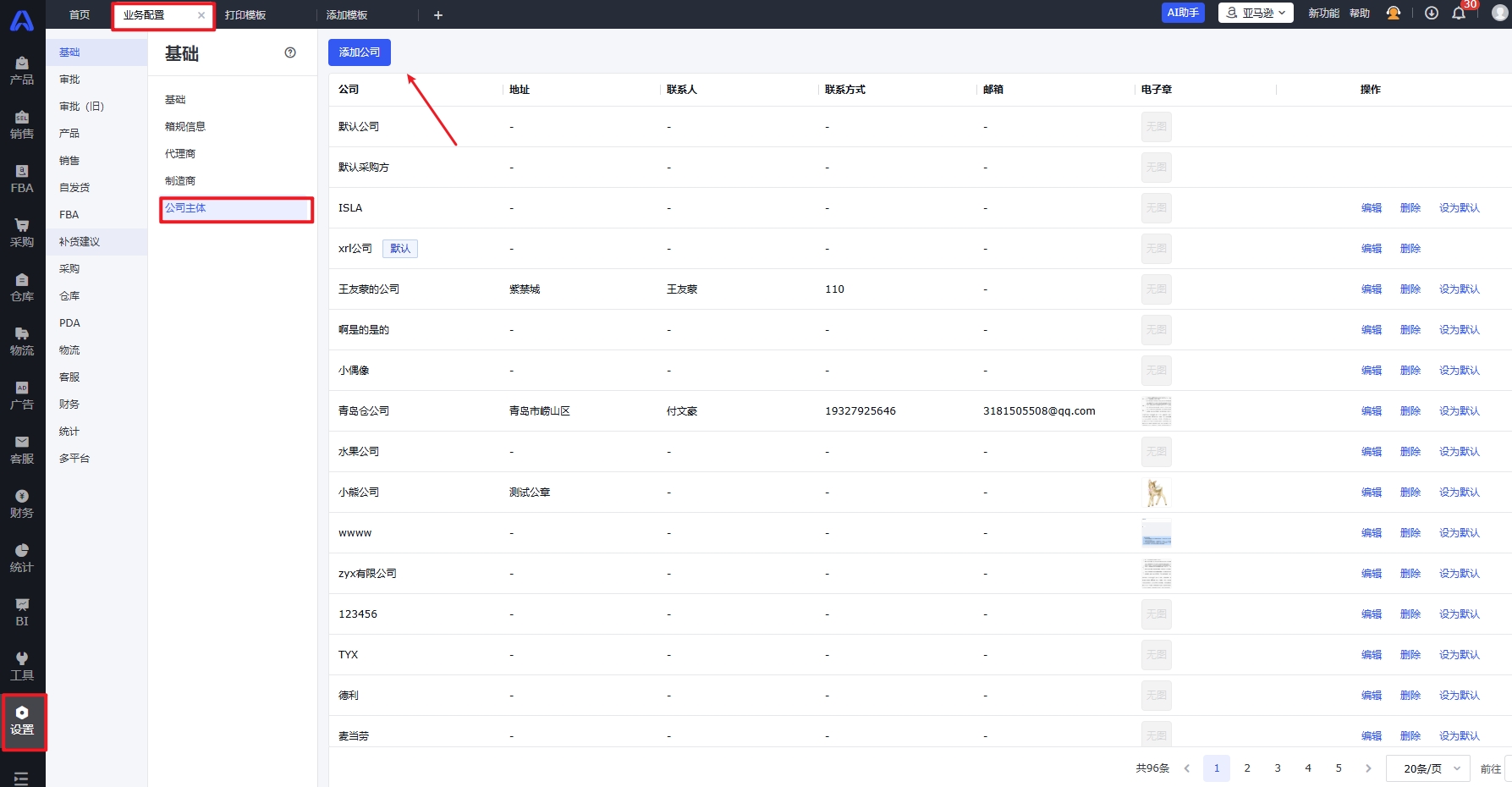1512x787 pixels.
Task: Click 设为默认 for ISLA company
Action: [1459, 208]
